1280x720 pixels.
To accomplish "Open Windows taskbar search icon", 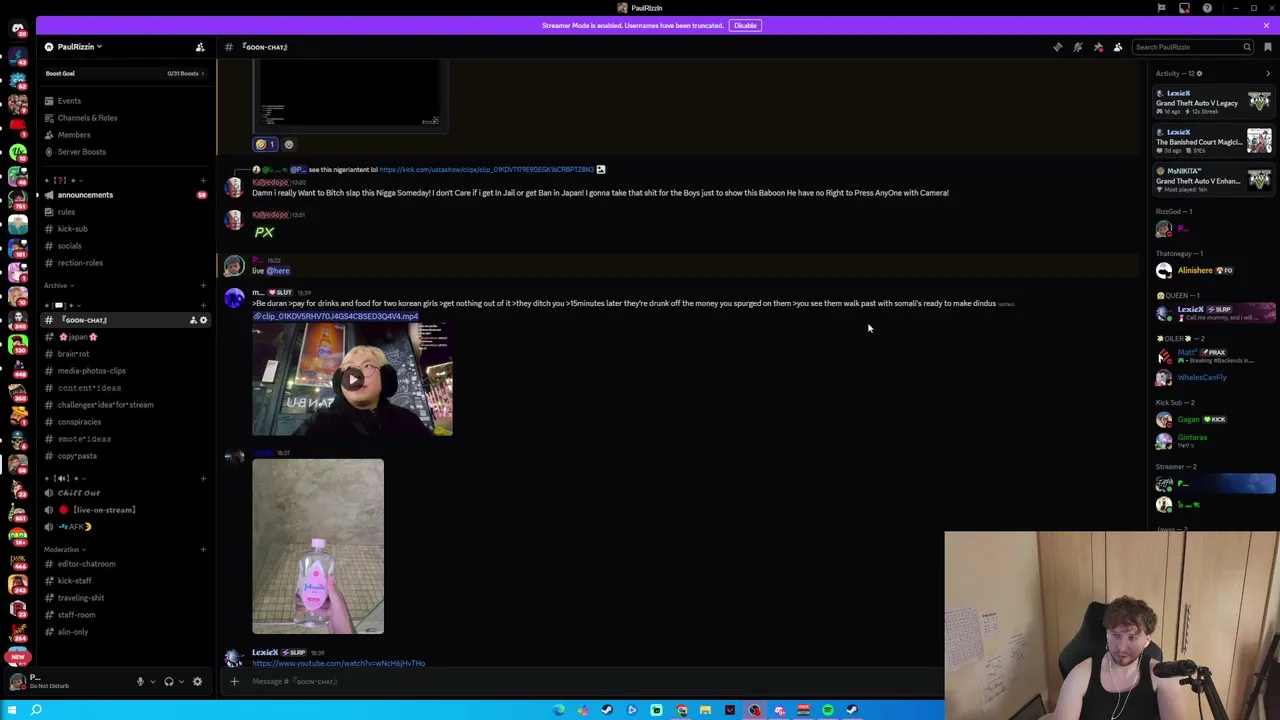I will pyautogui.click(x=36, y=710).
